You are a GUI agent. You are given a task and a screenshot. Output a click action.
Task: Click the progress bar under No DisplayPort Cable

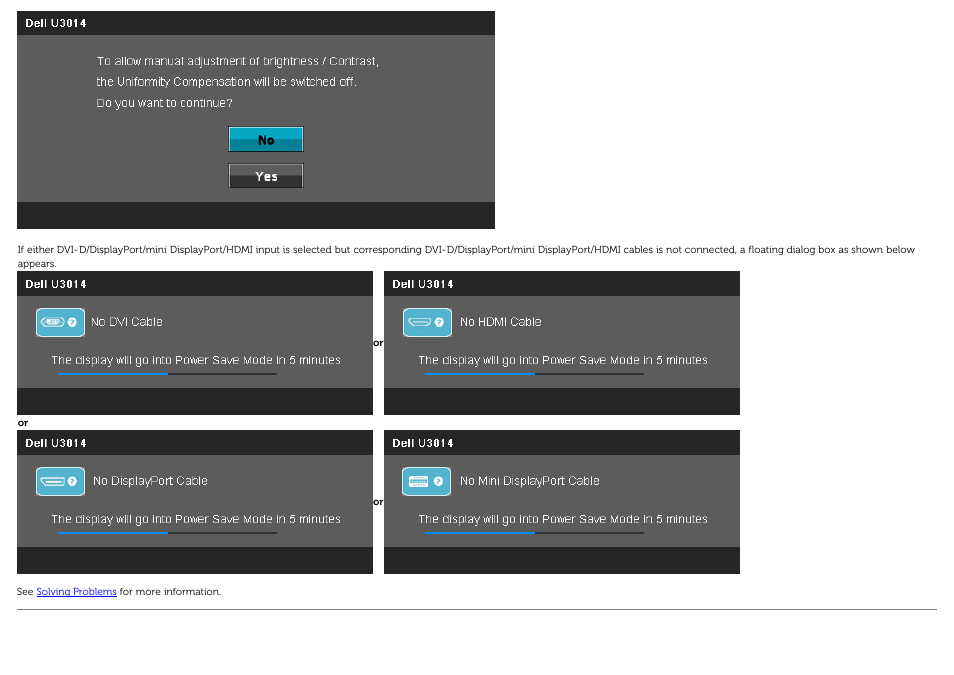(167, 533)
